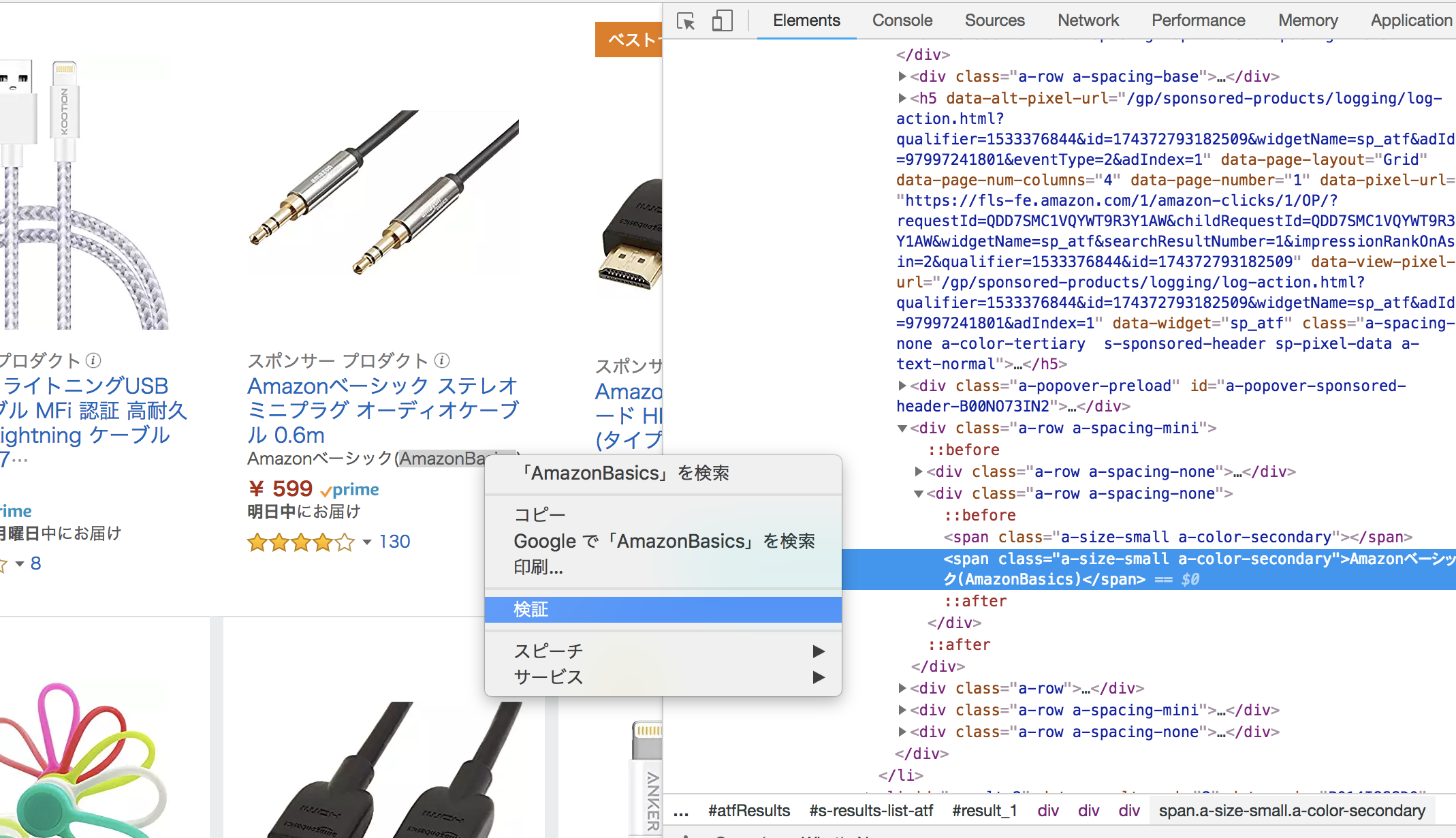Expand the h5 sponsored products node
The image size is (1456, 838).
point(902,98)
